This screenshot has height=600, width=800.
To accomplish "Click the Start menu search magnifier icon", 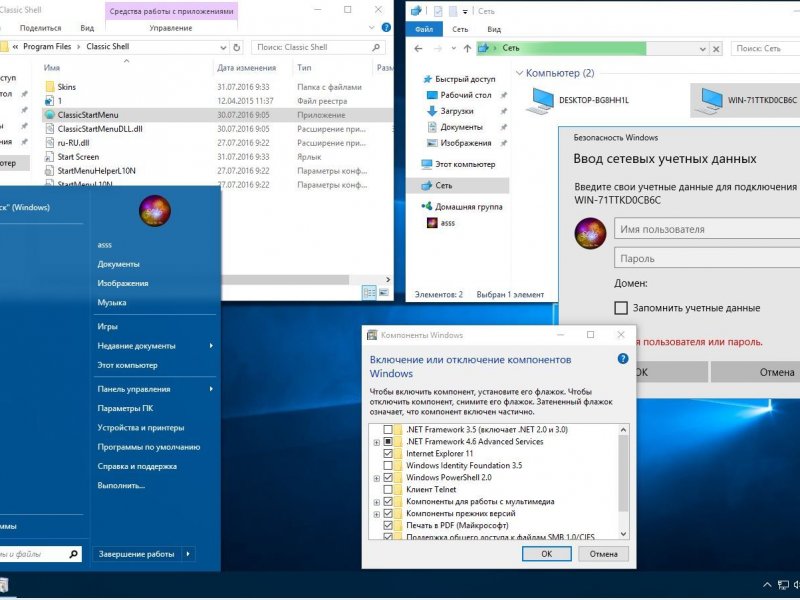I will pos(73,554).
